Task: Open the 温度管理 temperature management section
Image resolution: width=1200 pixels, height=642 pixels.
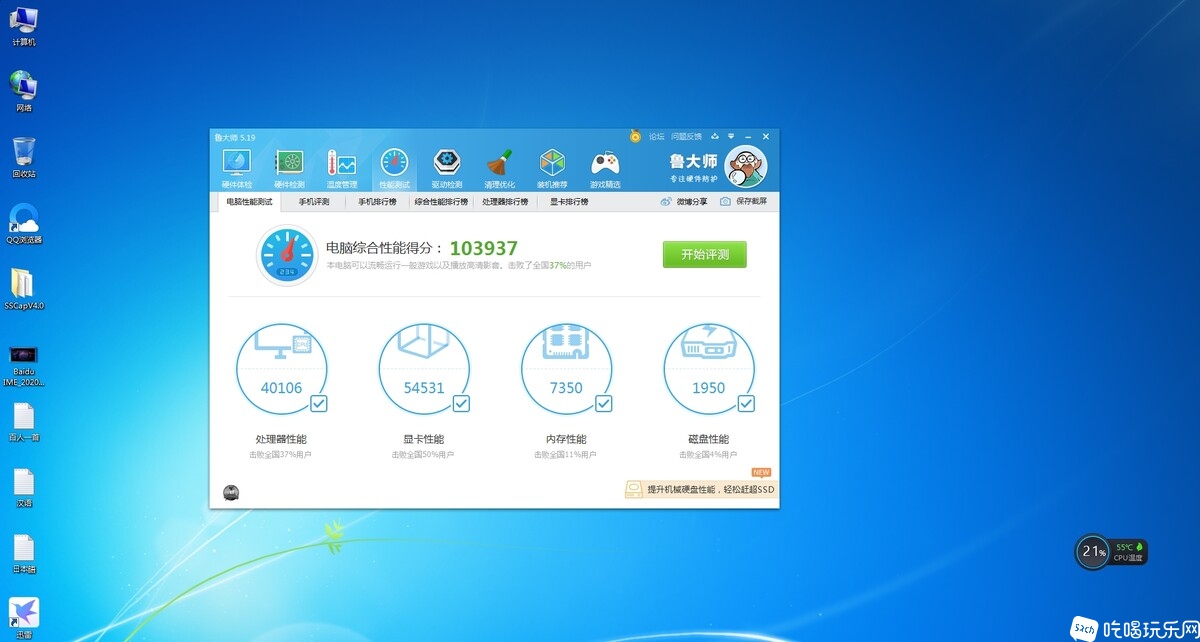Action: pyautogui.click(x=341, y=168)
